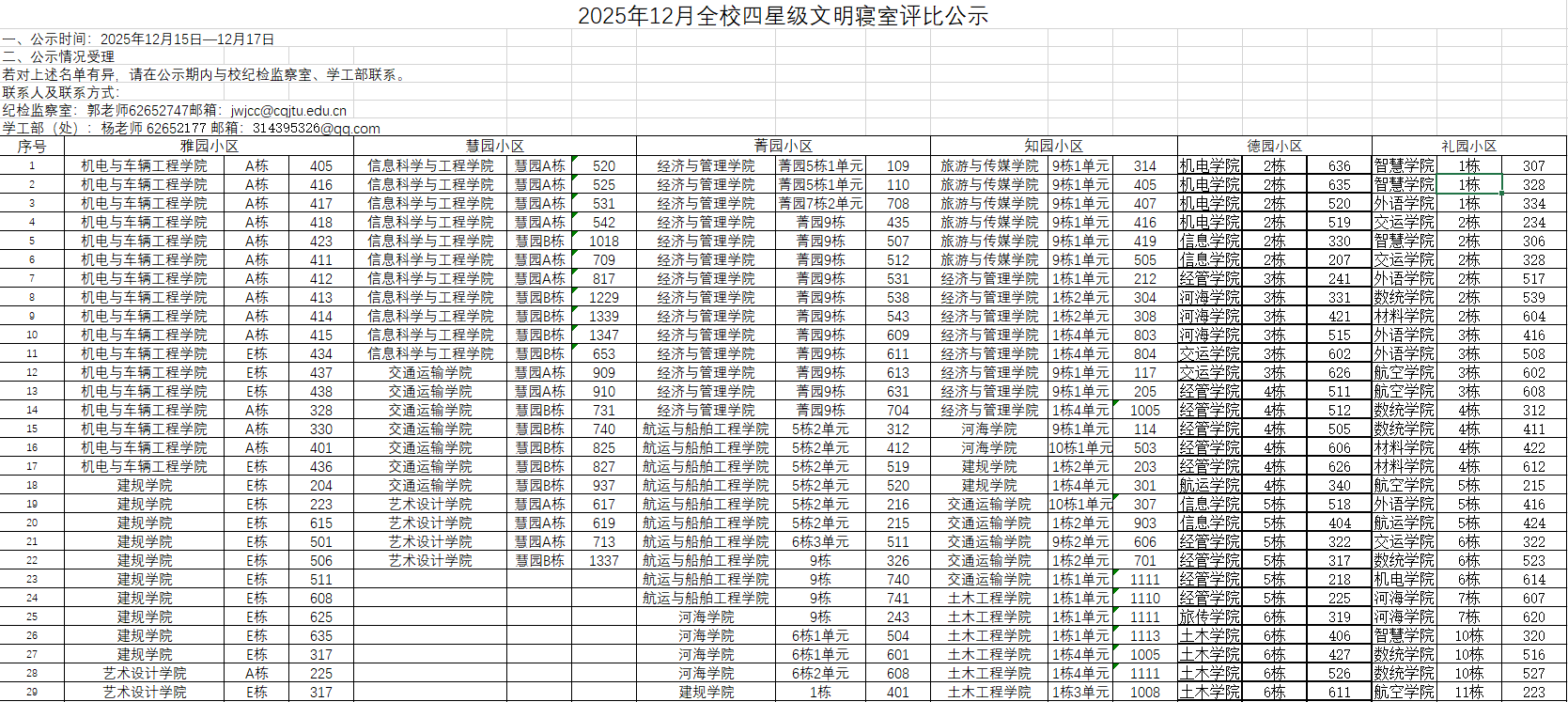Click the 知园小区 header cell

point(1053,147)
